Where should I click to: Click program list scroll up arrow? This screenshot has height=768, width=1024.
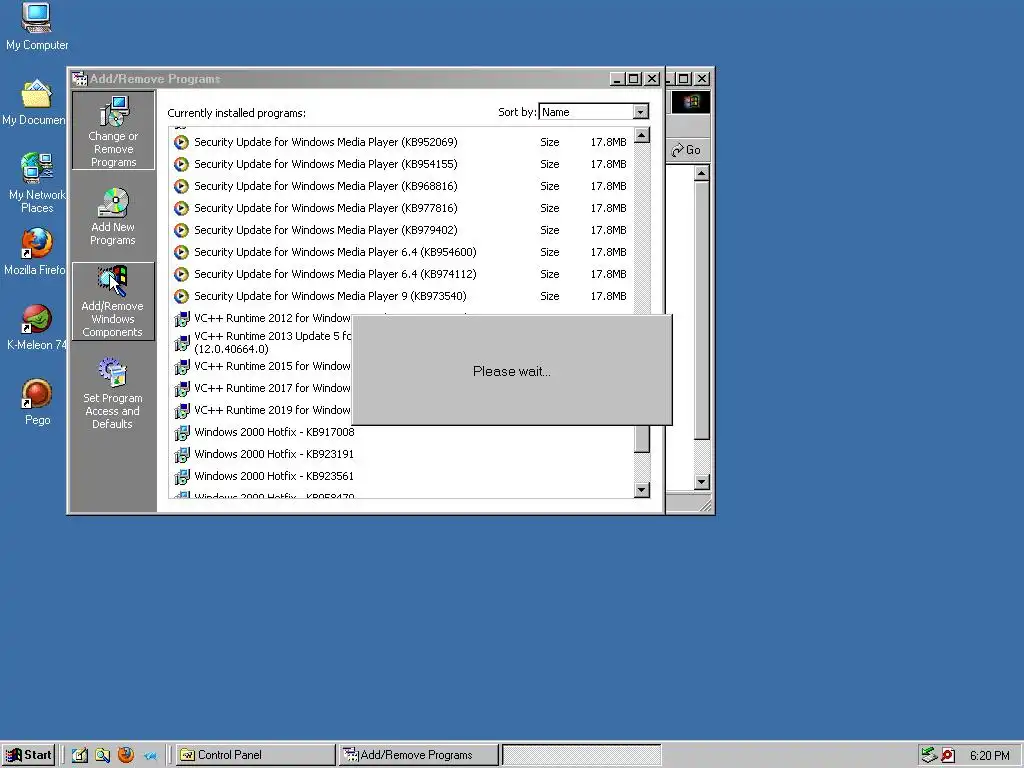click(x=642, y=135)
